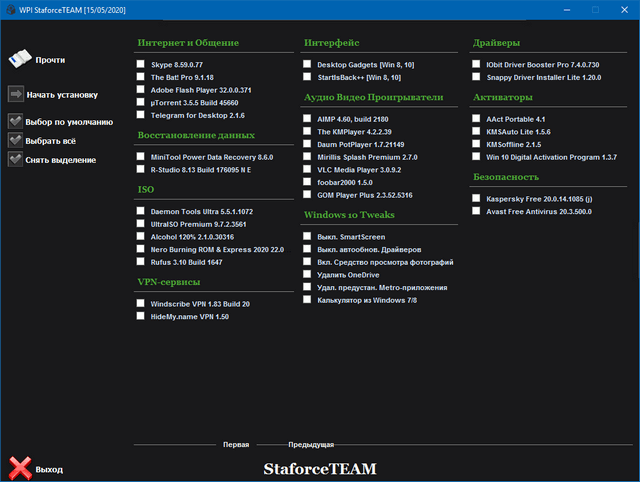The width and height of the screenshot is (640, 482).
Task: Select Alcohol 120% checkbox
Action: pos(140,236)
